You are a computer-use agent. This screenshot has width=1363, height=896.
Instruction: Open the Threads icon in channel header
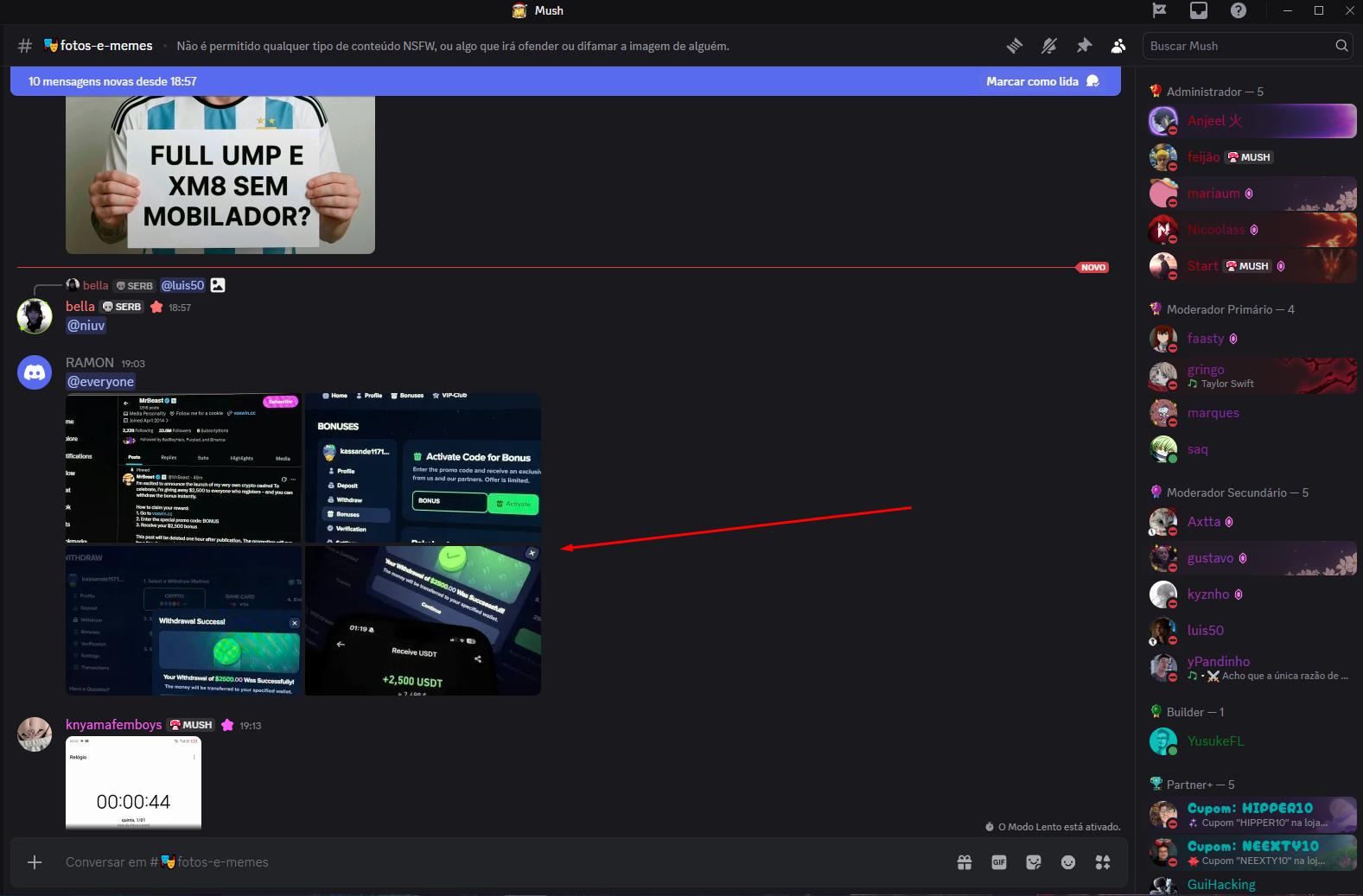pyautogui.click(x=1015, y=46)
